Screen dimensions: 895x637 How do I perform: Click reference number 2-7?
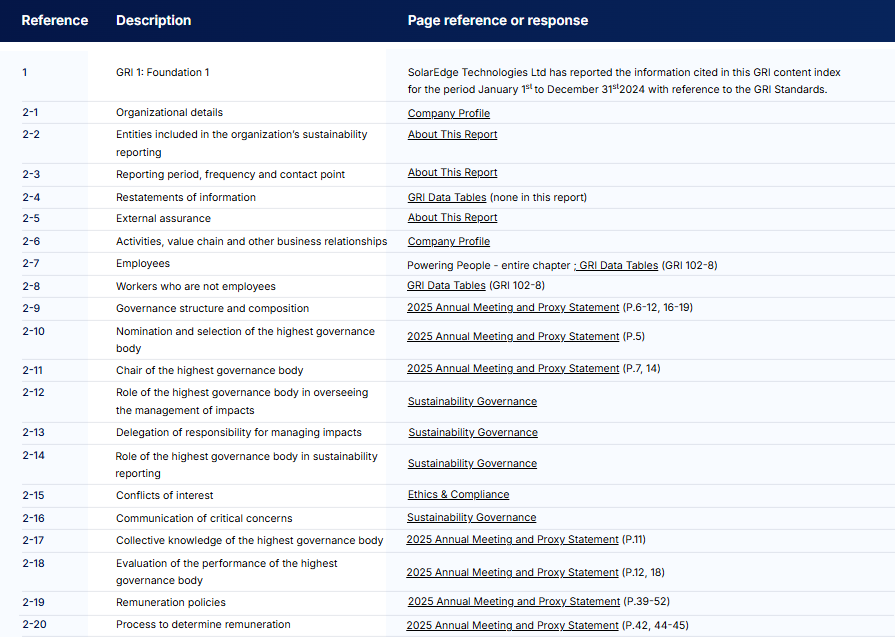[31, 263]
